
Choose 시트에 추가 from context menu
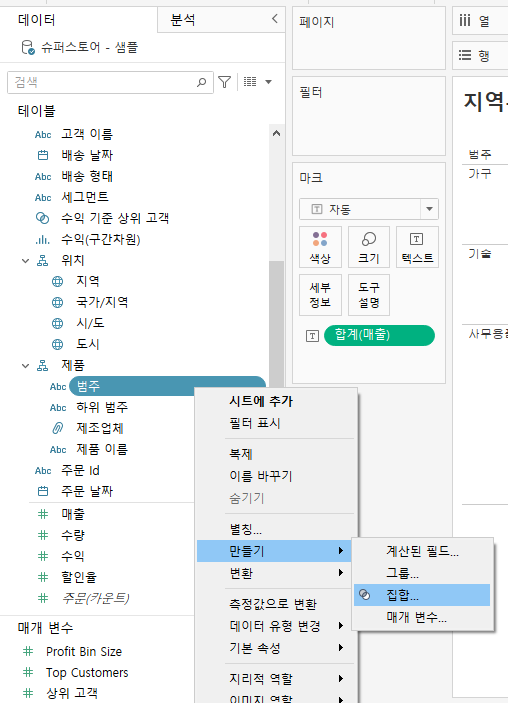[x=261, y=401]
